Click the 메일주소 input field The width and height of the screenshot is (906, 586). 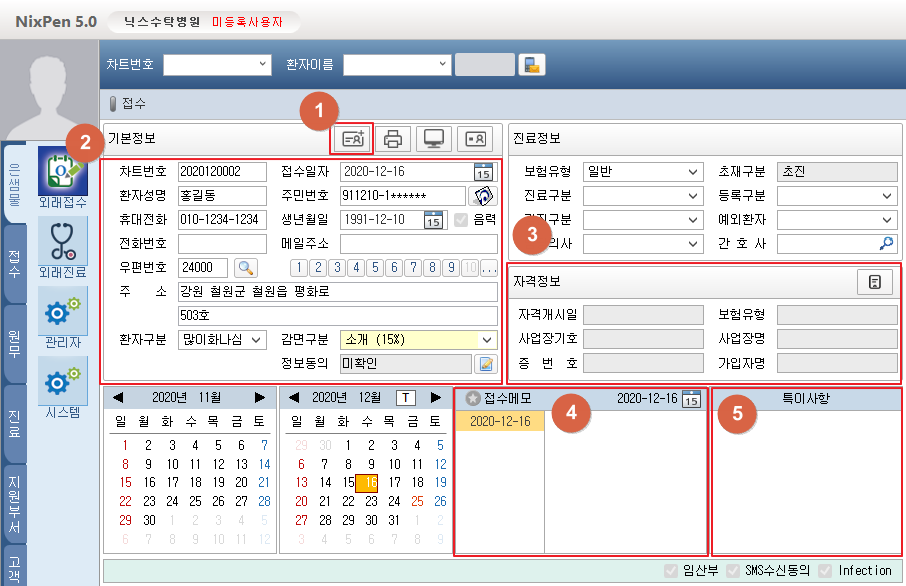(x=418, y=244)
